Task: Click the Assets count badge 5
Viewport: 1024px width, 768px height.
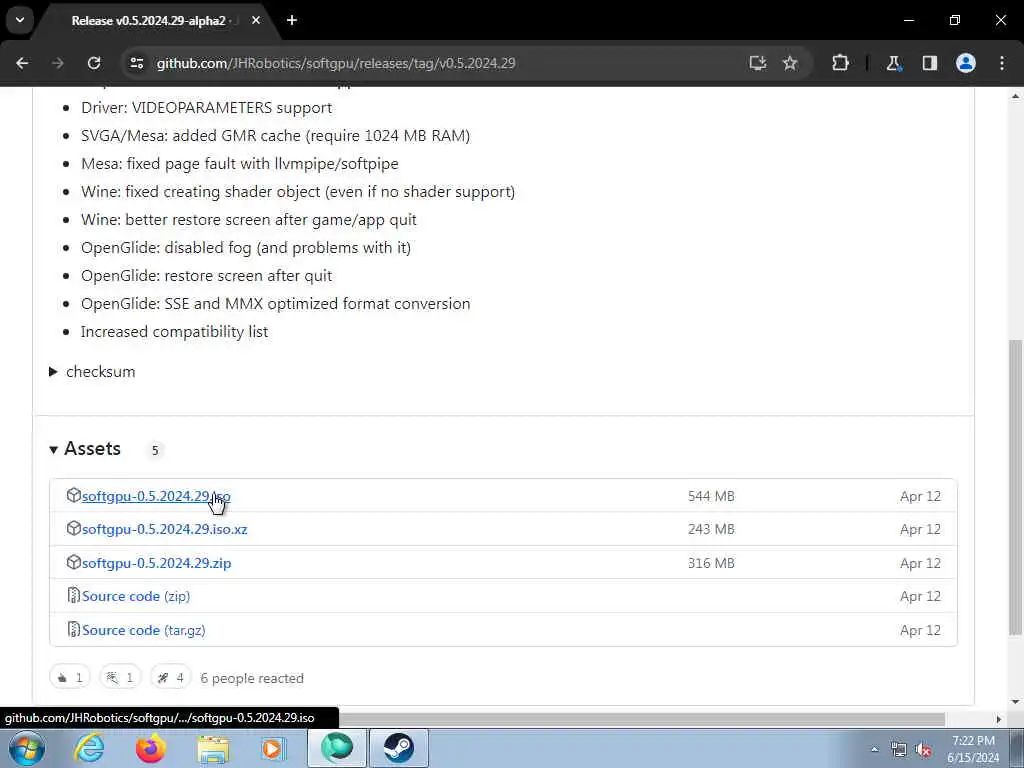Action: (155, 450)
